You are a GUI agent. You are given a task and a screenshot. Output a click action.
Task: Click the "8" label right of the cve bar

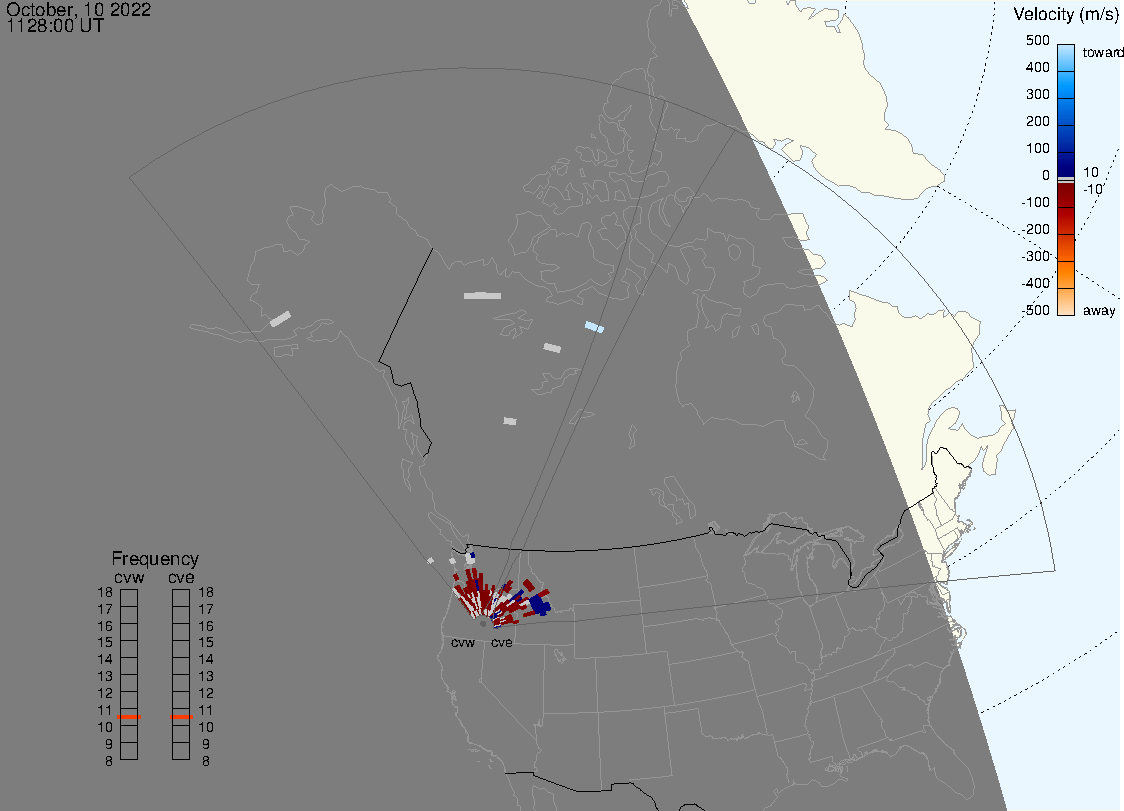click(x=206, y=762)
